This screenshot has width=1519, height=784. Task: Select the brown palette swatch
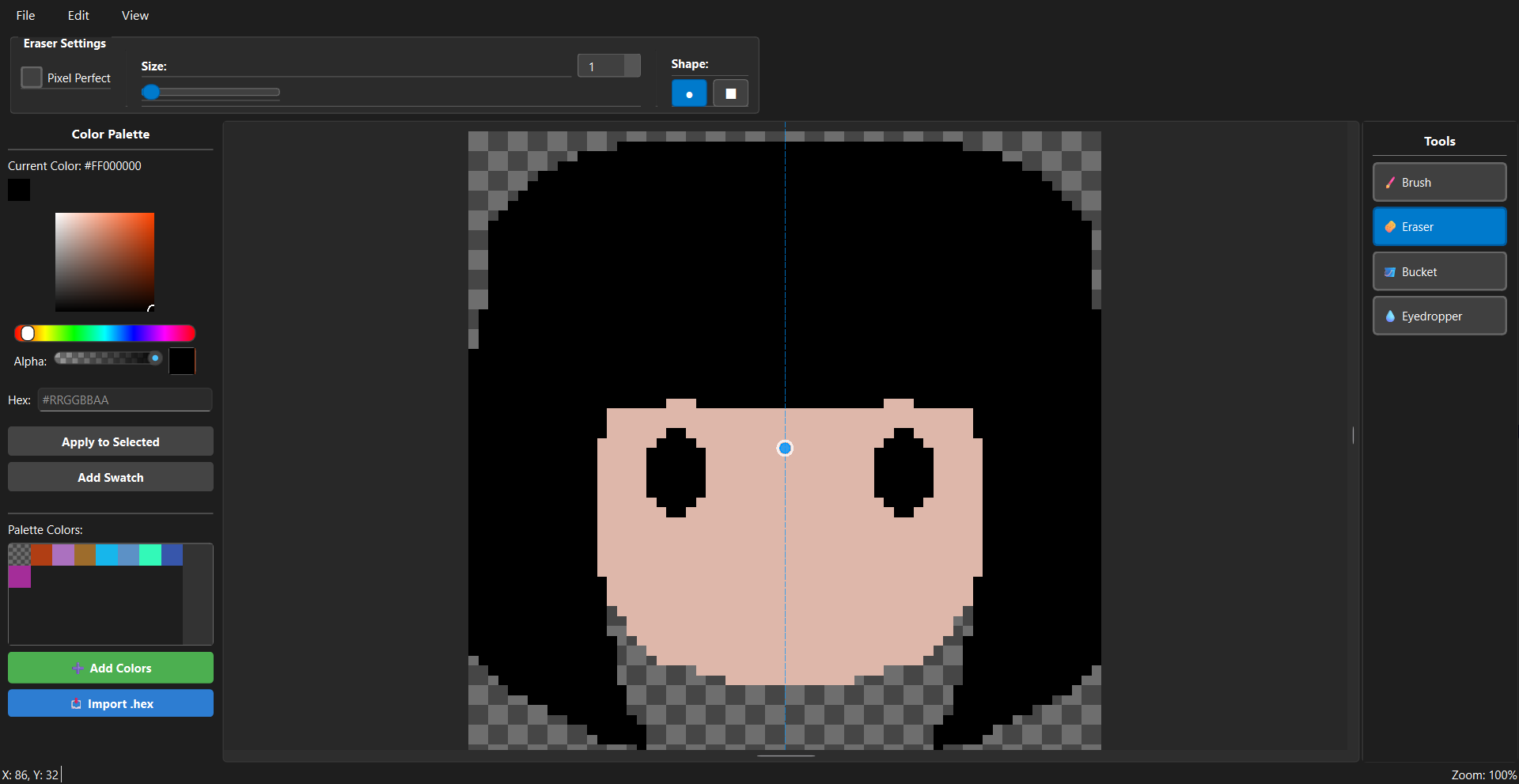tap(85, 555)
